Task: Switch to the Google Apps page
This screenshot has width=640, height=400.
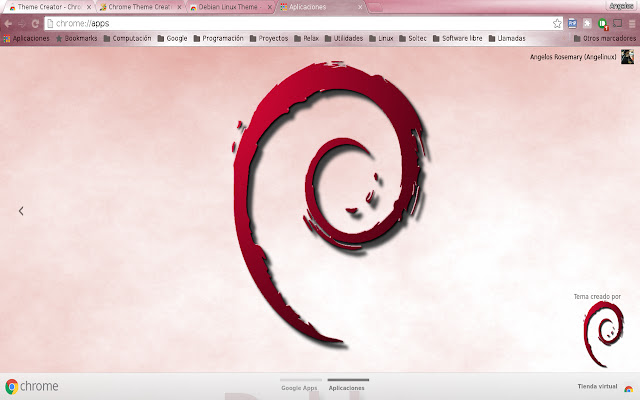Action: point(300,387)
